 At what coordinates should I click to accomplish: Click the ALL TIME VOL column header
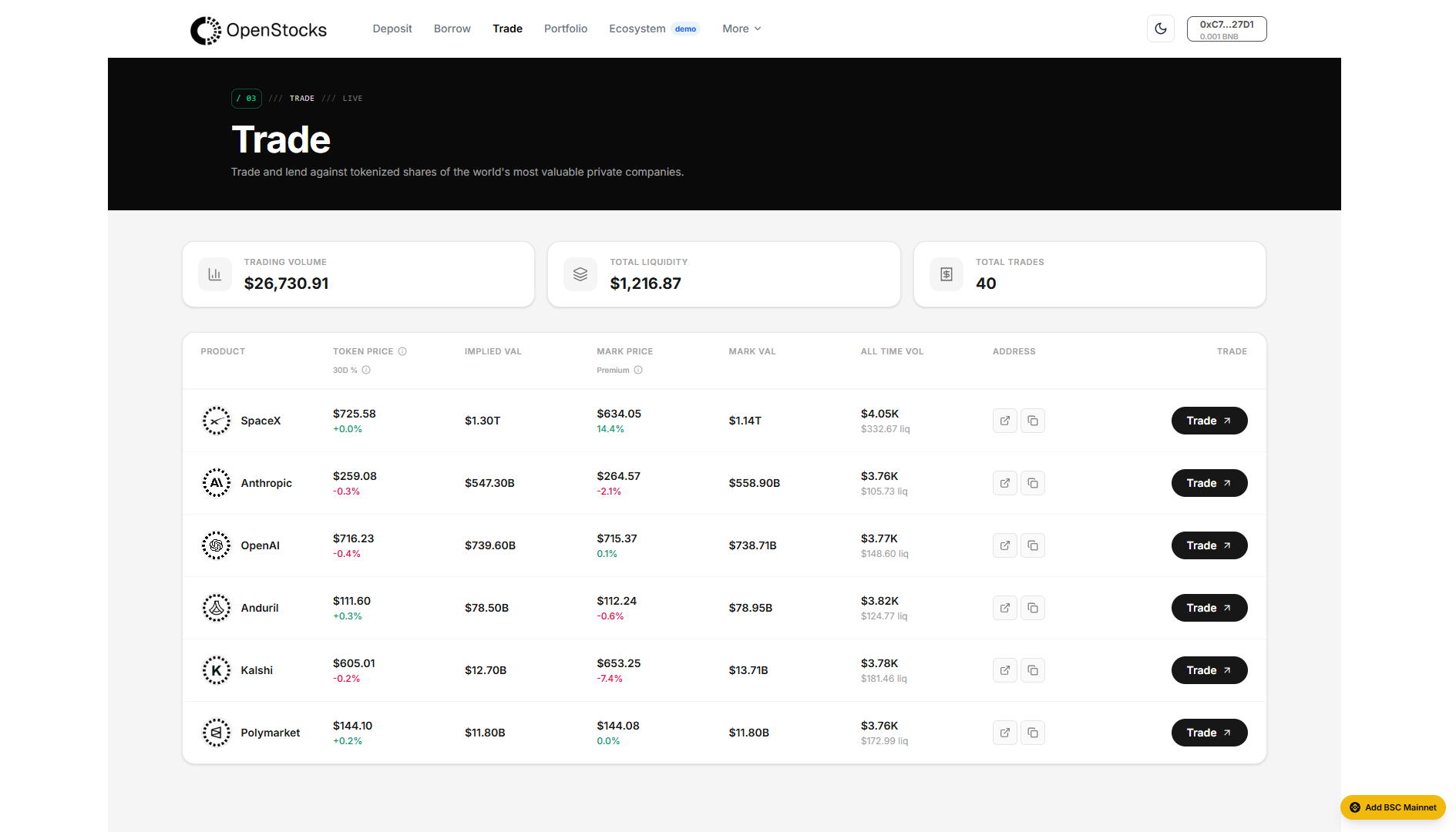coord(892,351)
